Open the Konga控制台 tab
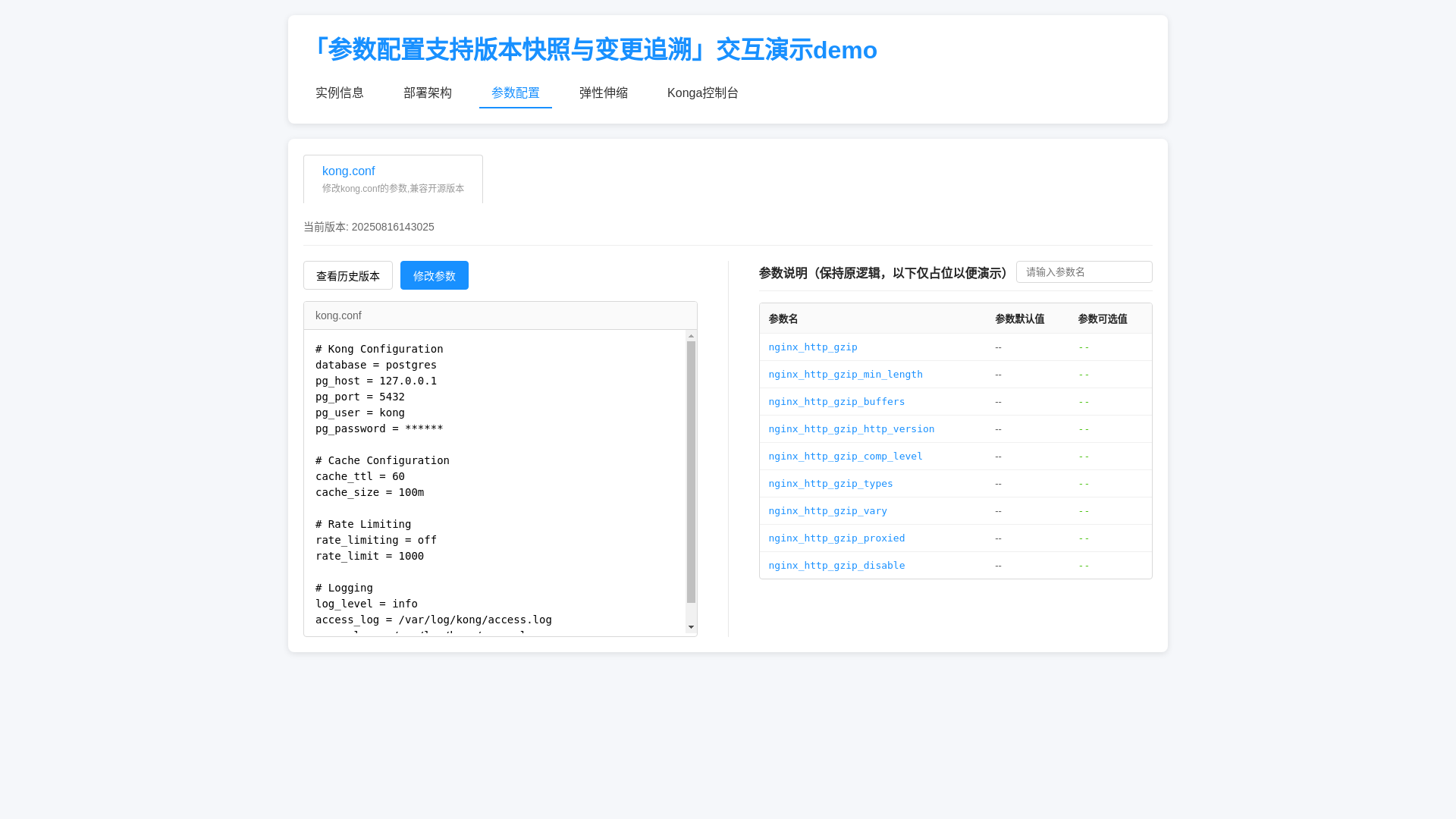Screen dimensions: 1456x819 pyautogui.click(x=702, y=93)
